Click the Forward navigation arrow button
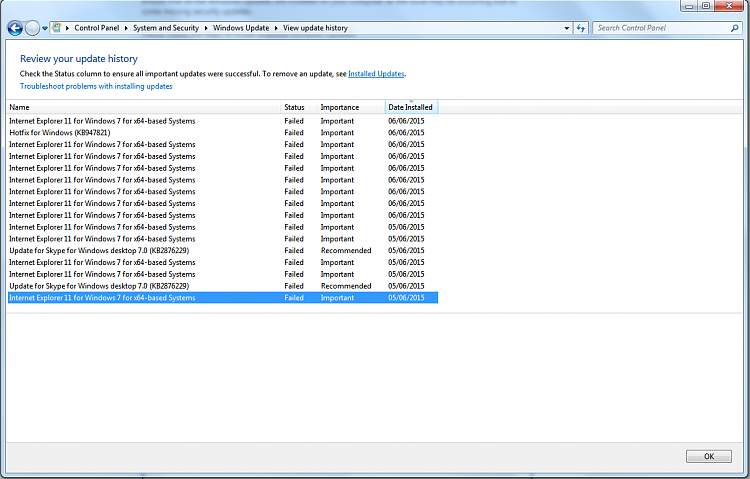The image size is (750, 479). point(32,28)
